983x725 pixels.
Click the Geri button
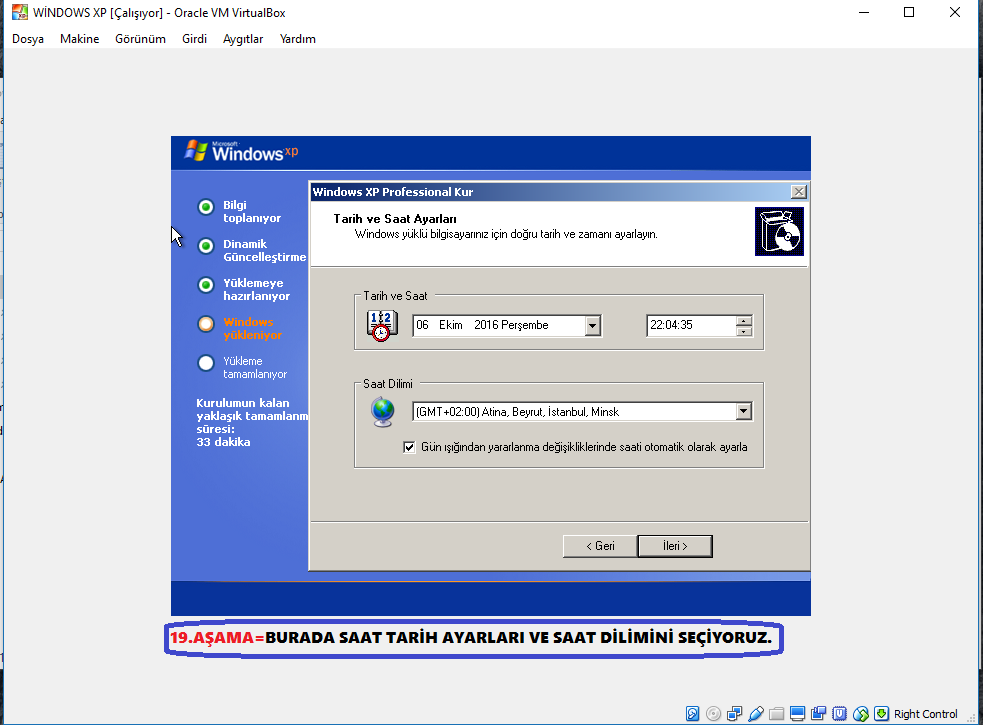click(x=600, y=546)
